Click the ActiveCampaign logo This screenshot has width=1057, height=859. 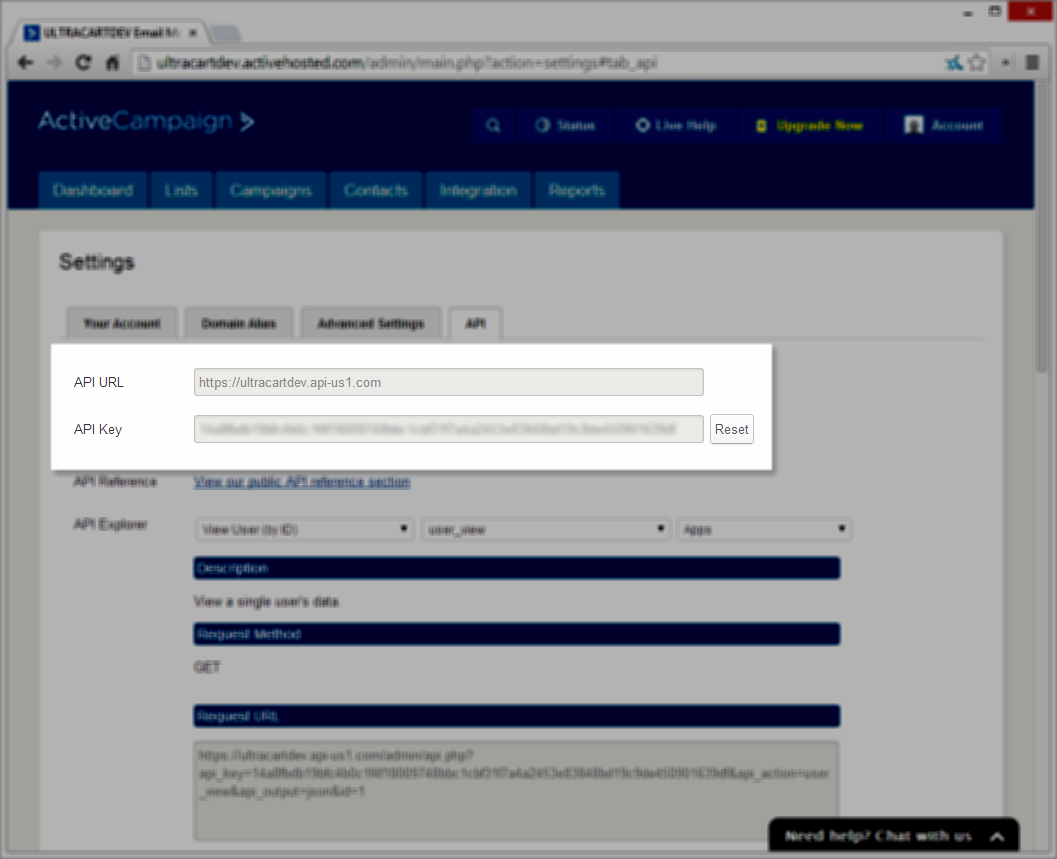click(146, 121)
